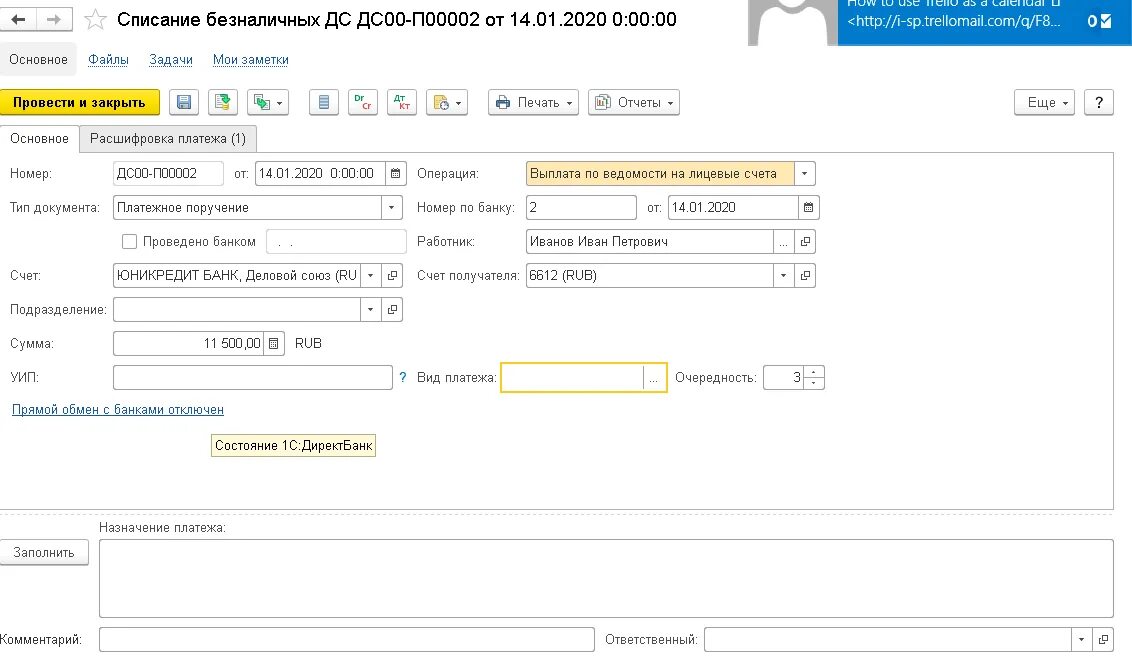Click the Номер field ДС00-П00002
Viewport: 1132px width, 658px height.
168,173
